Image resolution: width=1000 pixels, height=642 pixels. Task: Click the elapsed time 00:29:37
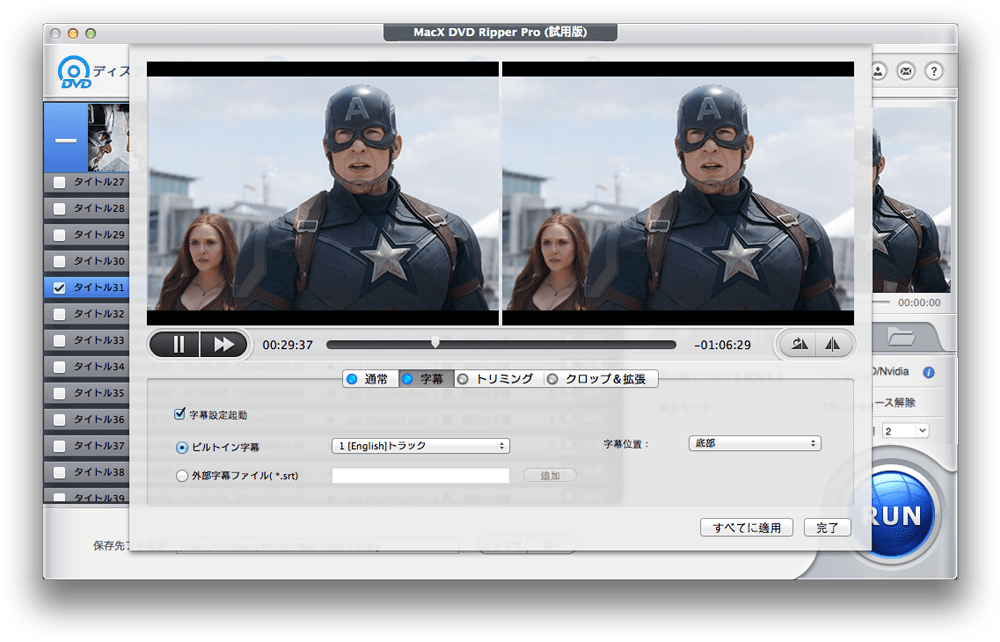point(288,345)
